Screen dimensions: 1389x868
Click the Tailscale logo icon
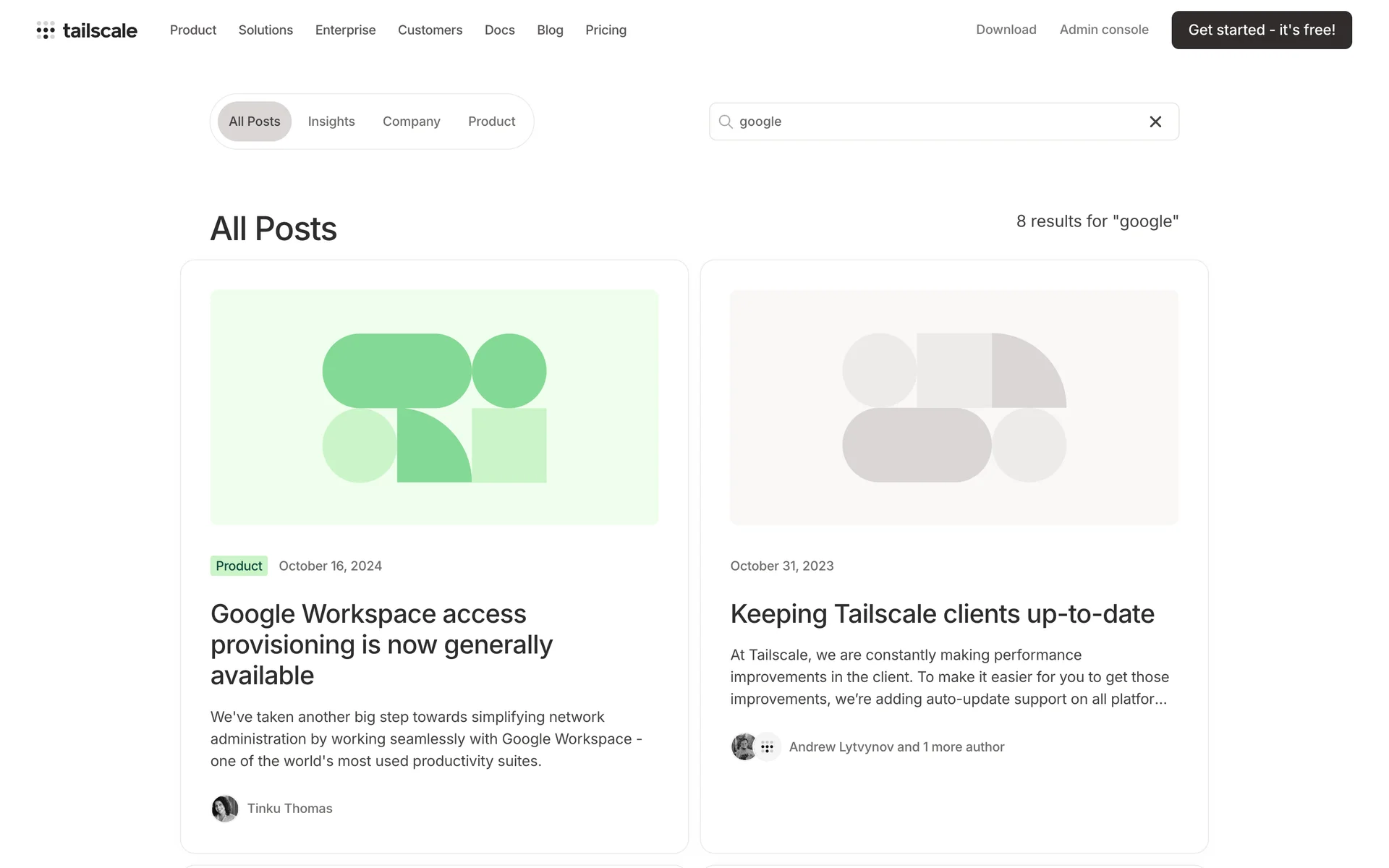pos(46,30)
